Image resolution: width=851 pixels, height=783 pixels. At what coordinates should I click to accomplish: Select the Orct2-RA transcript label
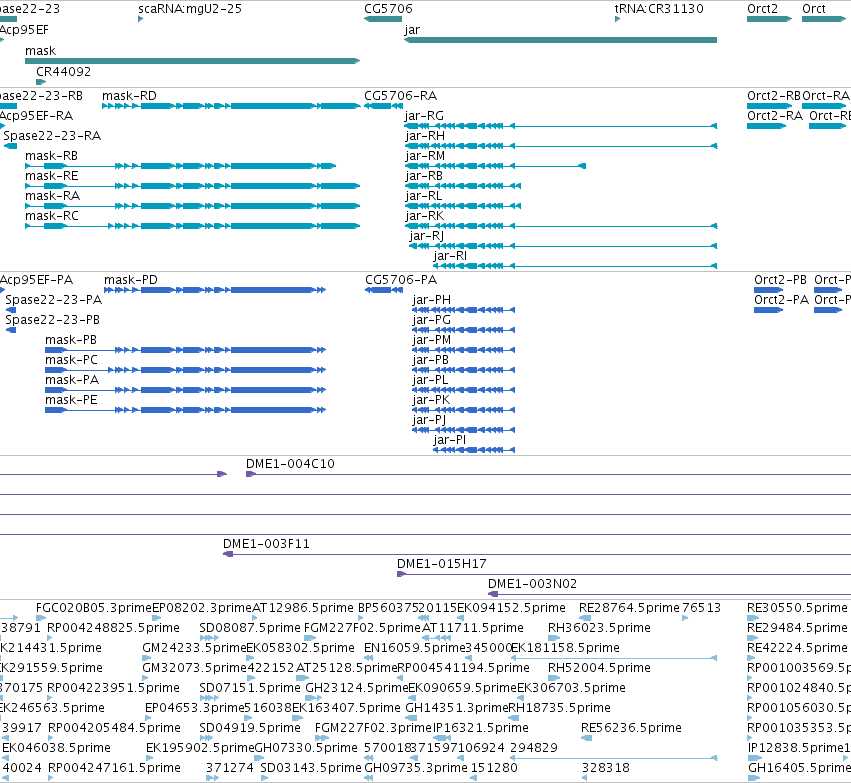click(x=775, y=116)
